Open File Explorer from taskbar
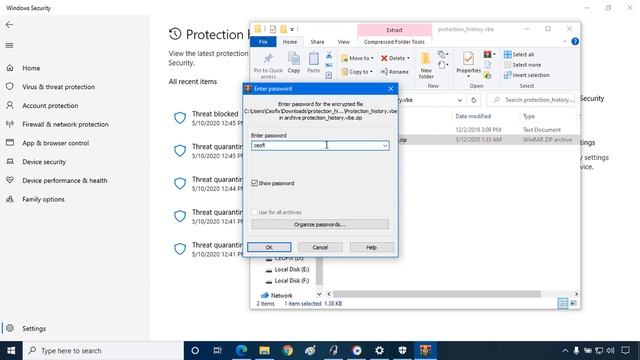640x360 pixels. pyautogui.click(x=264, y=351)
